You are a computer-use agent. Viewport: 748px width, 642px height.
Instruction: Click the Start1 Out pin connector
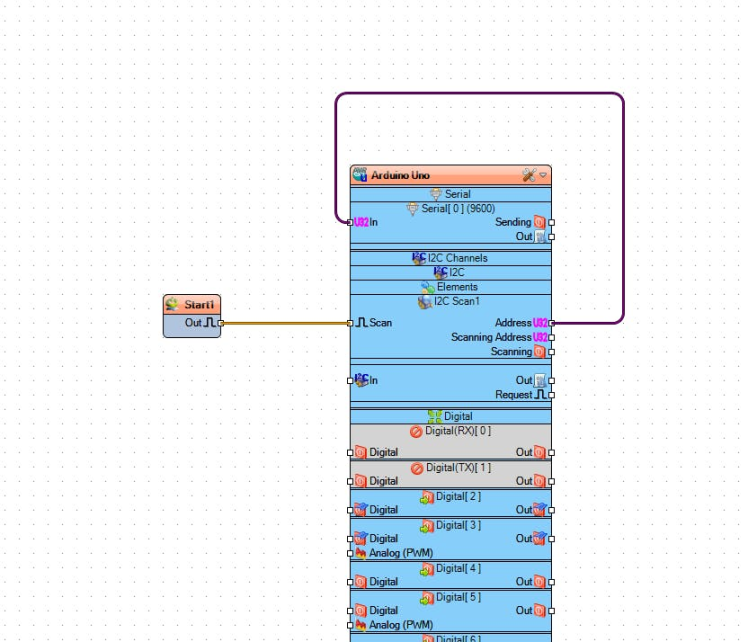(x=221, y=323)
